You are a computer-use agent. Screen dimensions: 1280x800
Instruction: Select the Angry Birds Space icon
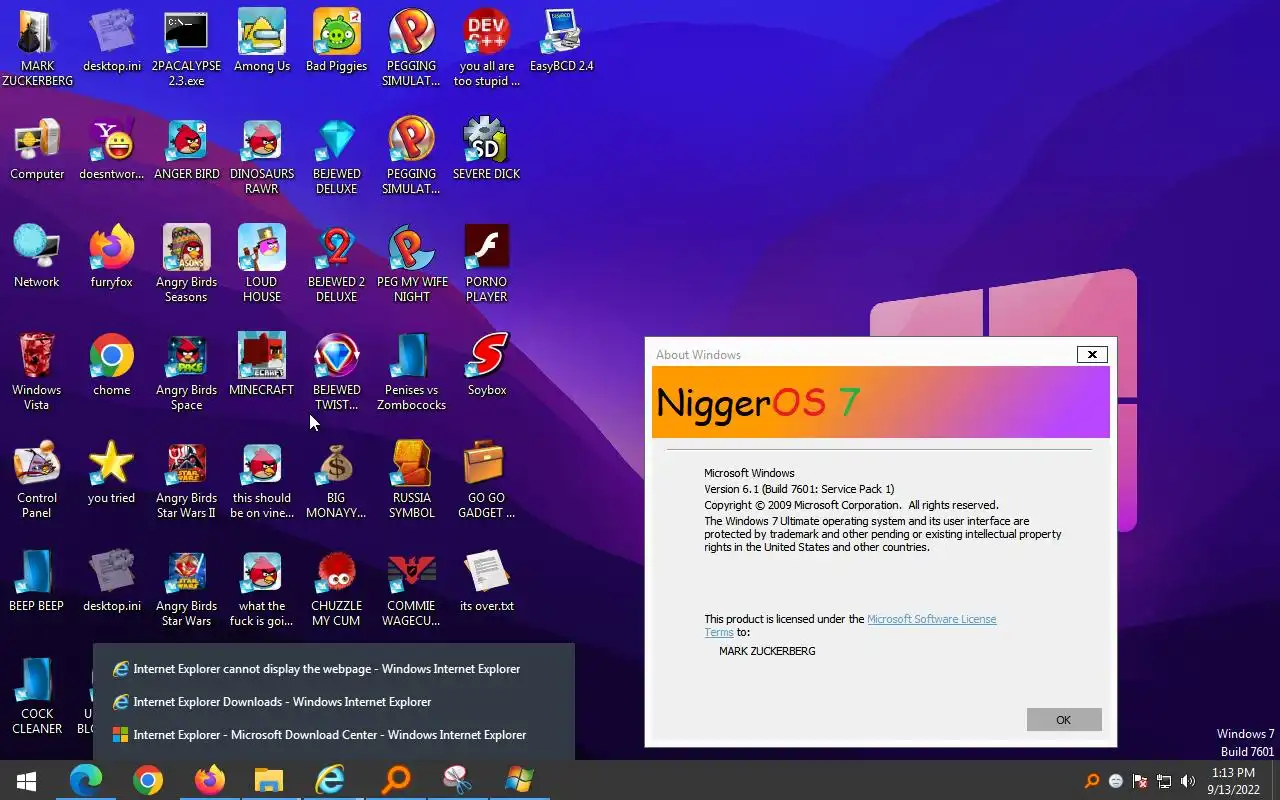coord(187,371)
